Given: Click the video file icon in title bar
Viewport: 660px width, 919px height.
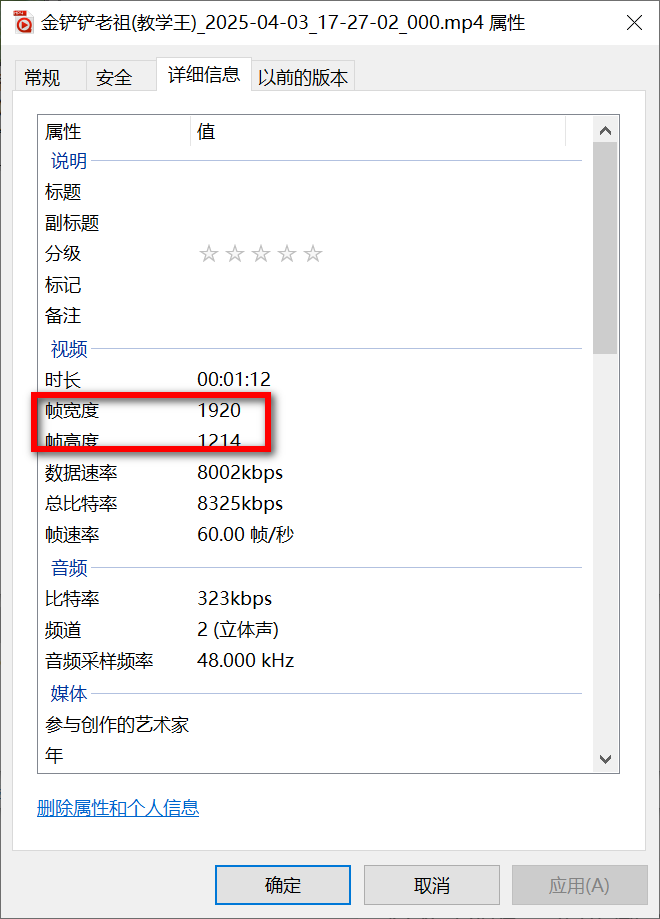Looking at the screenshot, I should coord(24,22).
